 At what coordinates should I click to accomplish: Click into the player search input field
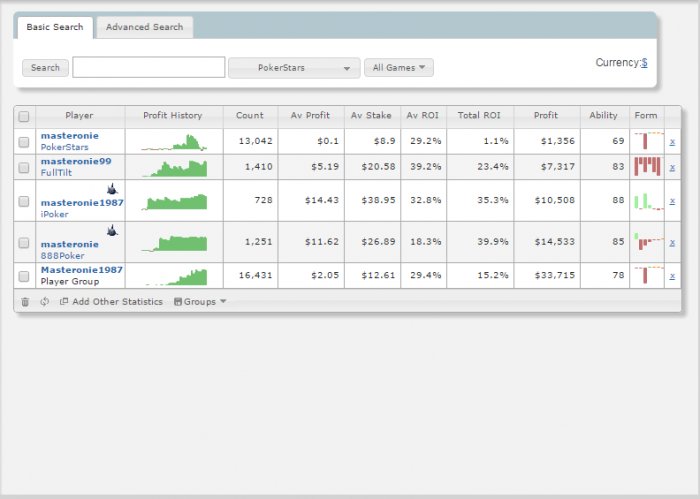tap(149, 67)
